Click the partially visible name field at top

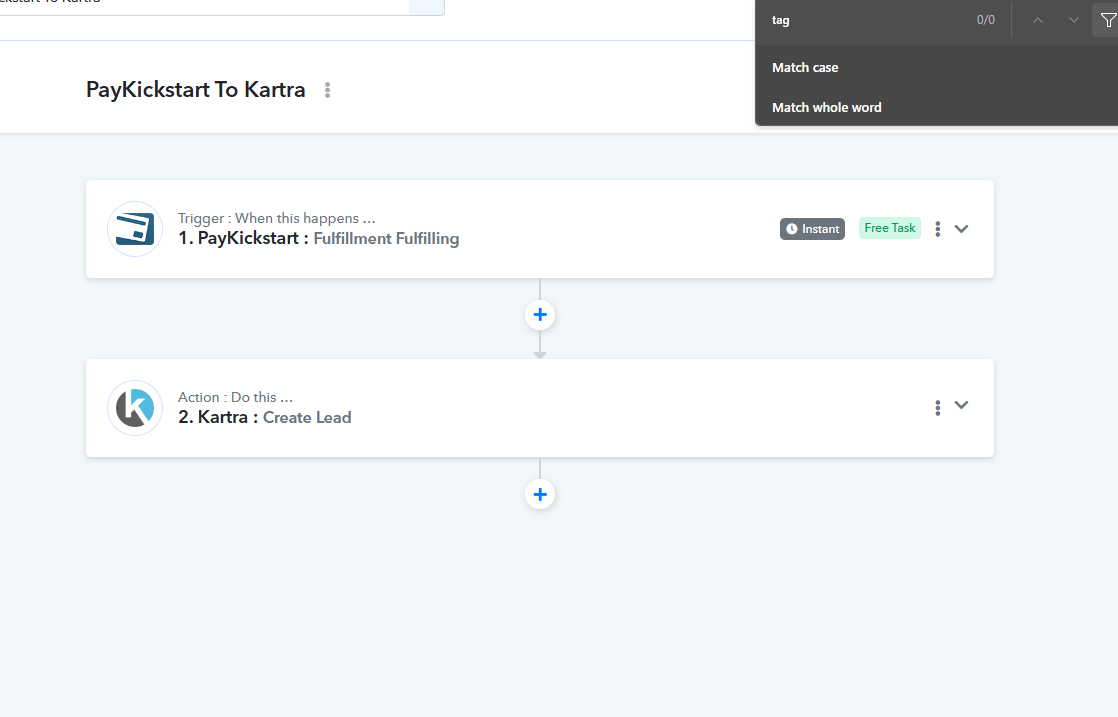[x=222, y=6]
